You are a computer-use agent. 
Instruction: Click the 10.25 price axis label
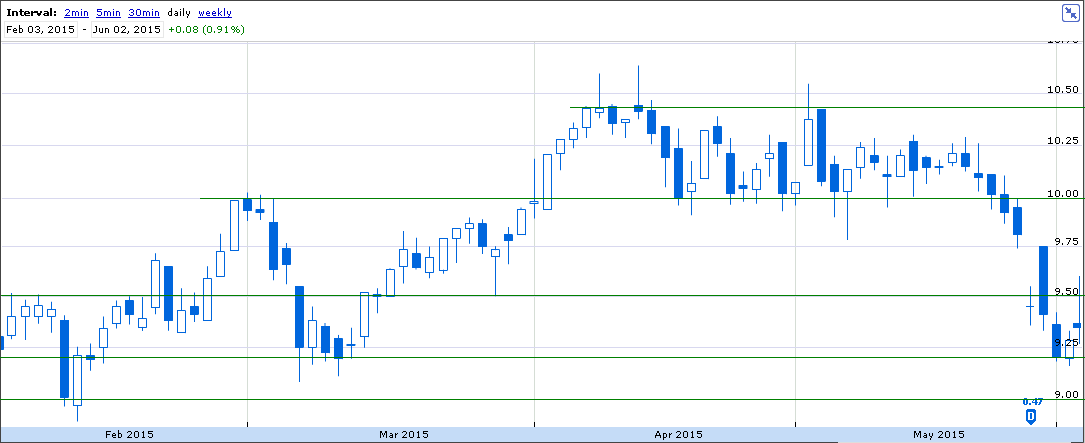1061,141
